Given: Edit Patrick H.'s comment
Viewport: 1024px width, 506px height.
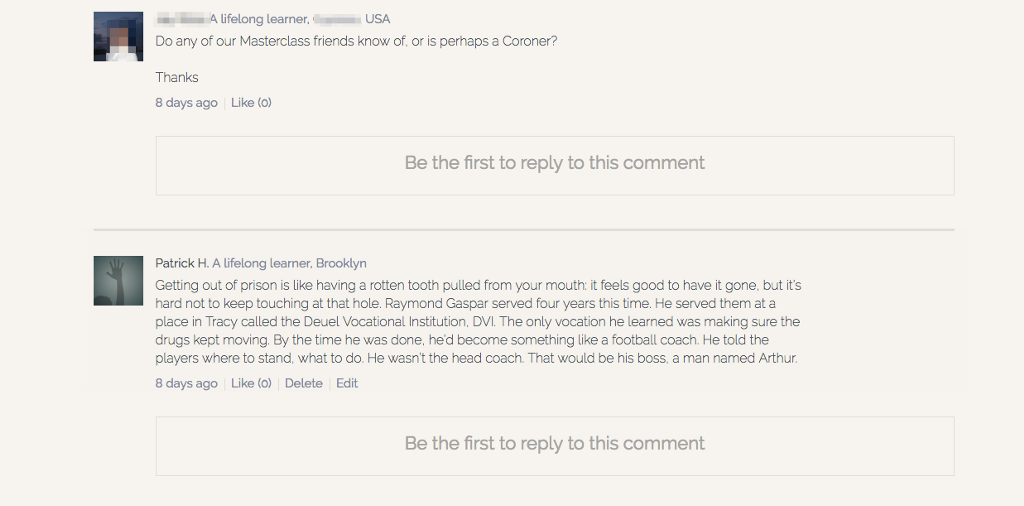Looking at the screenshot, I should [347, 383].
